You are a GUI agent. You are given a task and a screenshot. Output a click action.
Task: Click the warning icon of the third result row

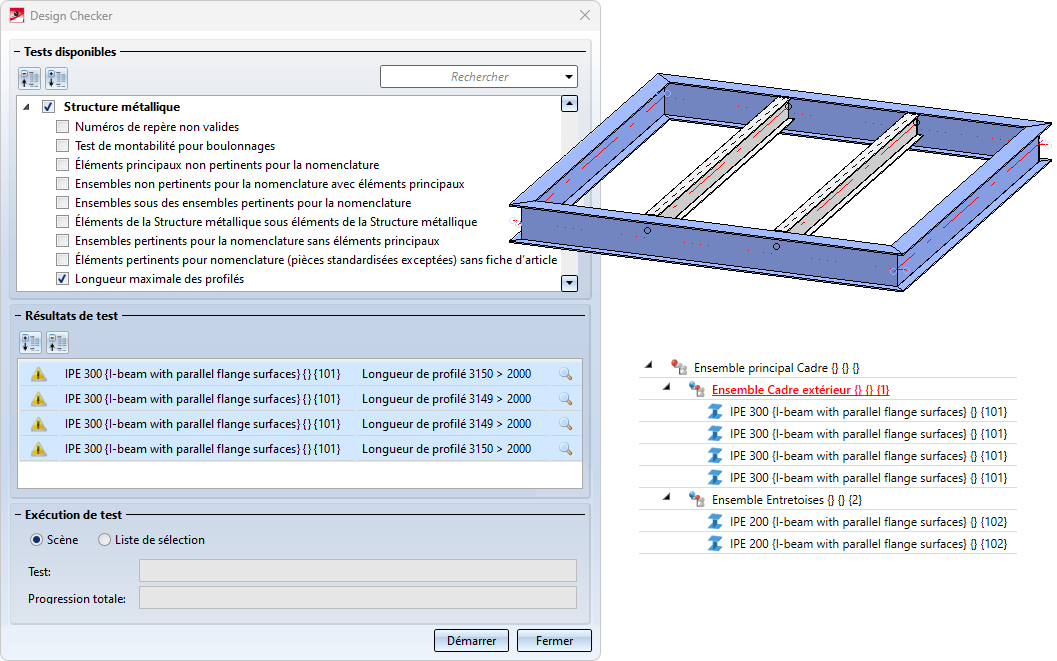click(x=39, y=424)
